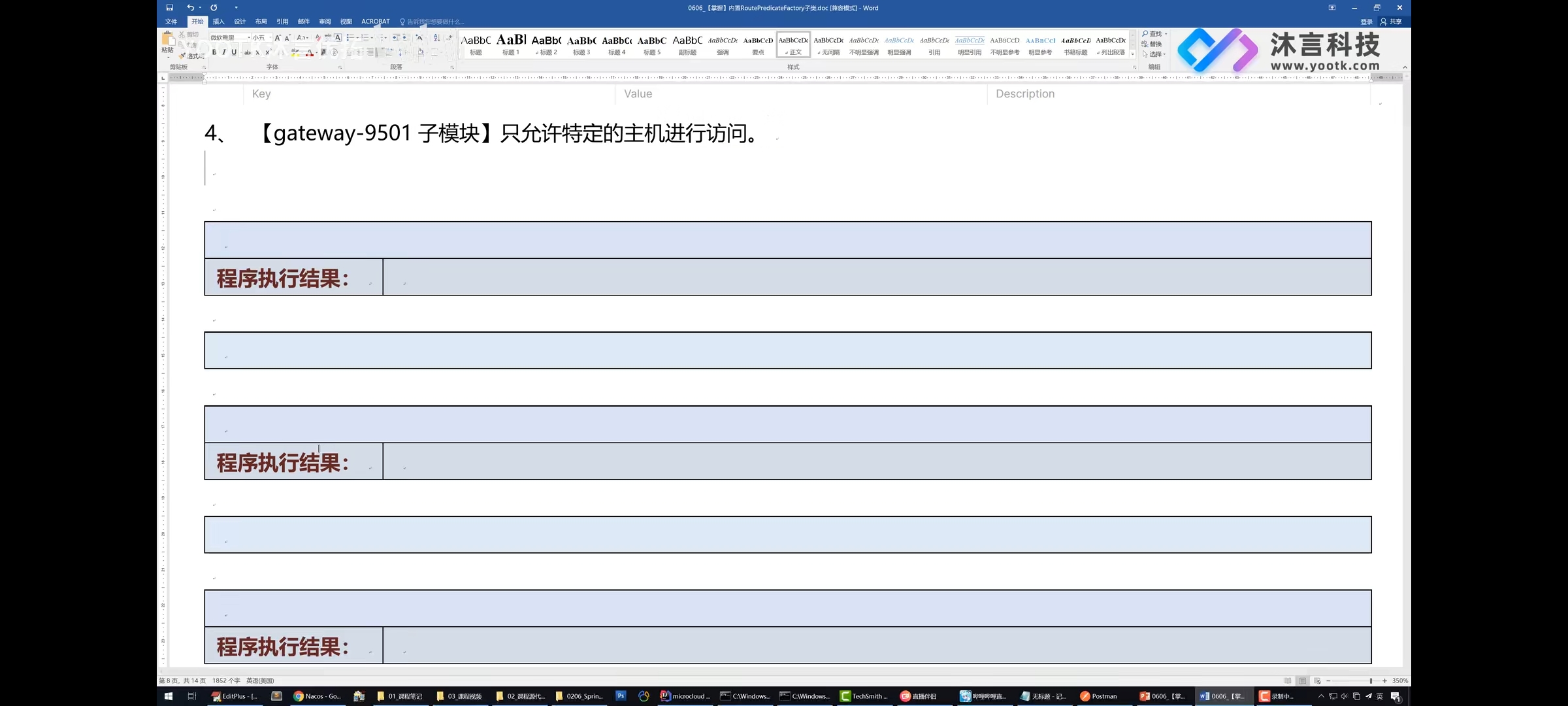1568x706 pixels.
Task: Toggle Underline formatting
Action: (x=234, y=52)
